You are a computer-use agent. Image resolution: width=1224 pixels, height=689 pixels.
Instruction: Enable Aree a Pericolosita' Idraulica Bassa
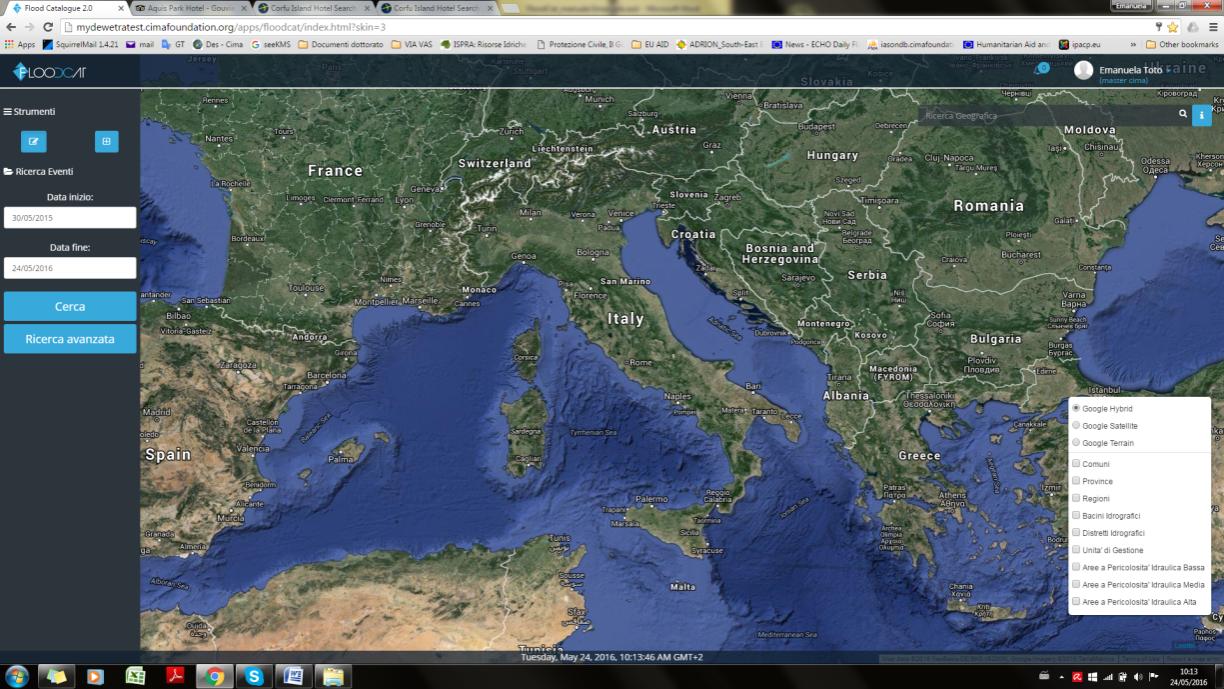pyautogui.click(x=1076, y=567)
